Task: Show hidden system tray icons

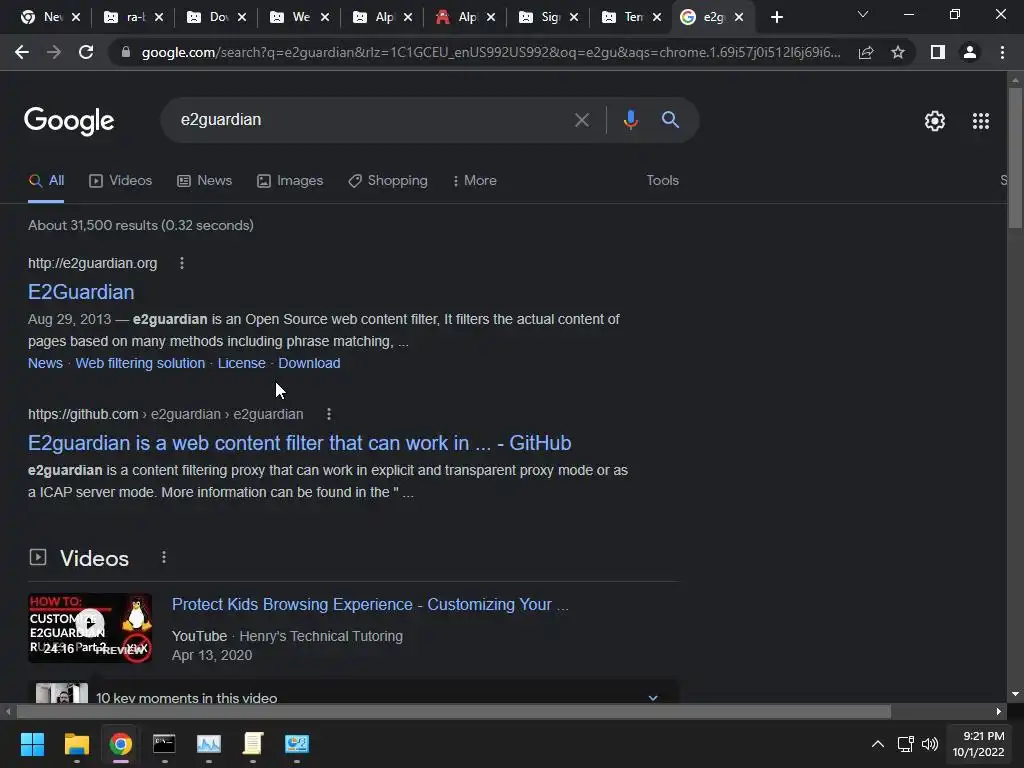Action: [878, 744]
